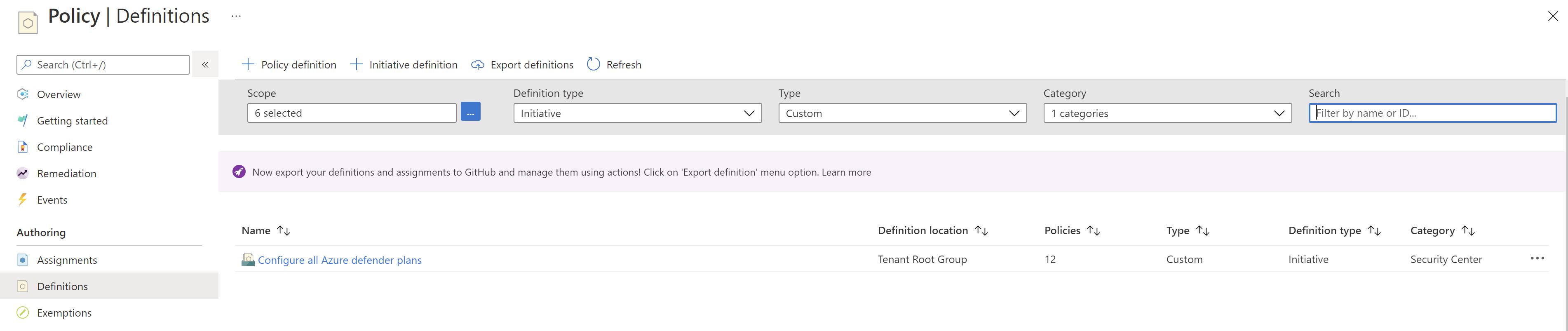Click the Tenant Root Group cell
Viewport: 1568px width, 331px height.
point(922,259)
